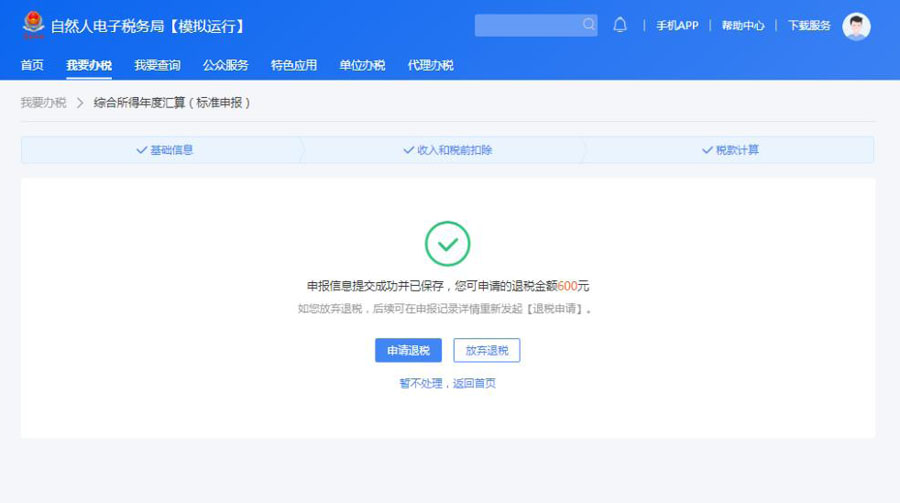
Task: Click the 申请退税 button
Action: point(408,350)
